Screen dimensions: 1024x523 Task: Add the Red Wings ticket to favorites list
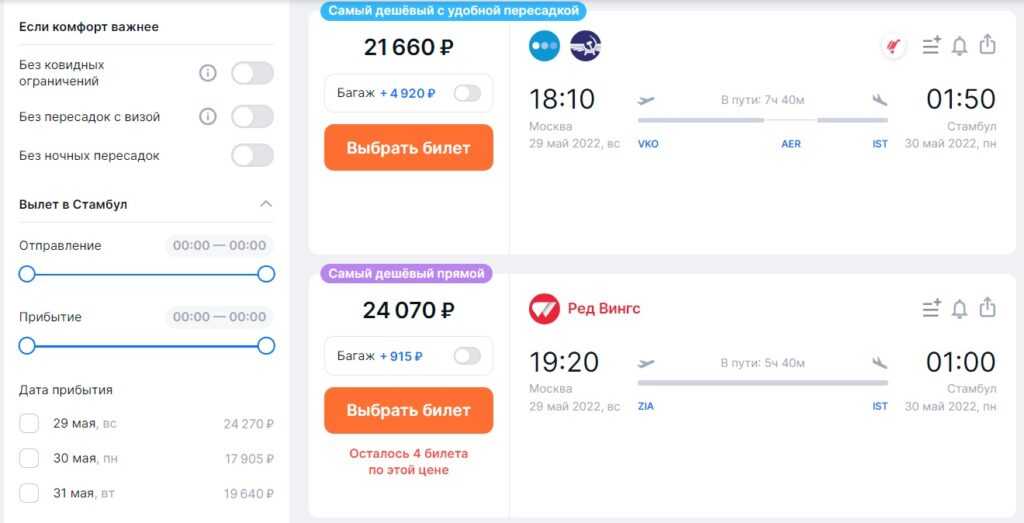click(x=931, y=308)
